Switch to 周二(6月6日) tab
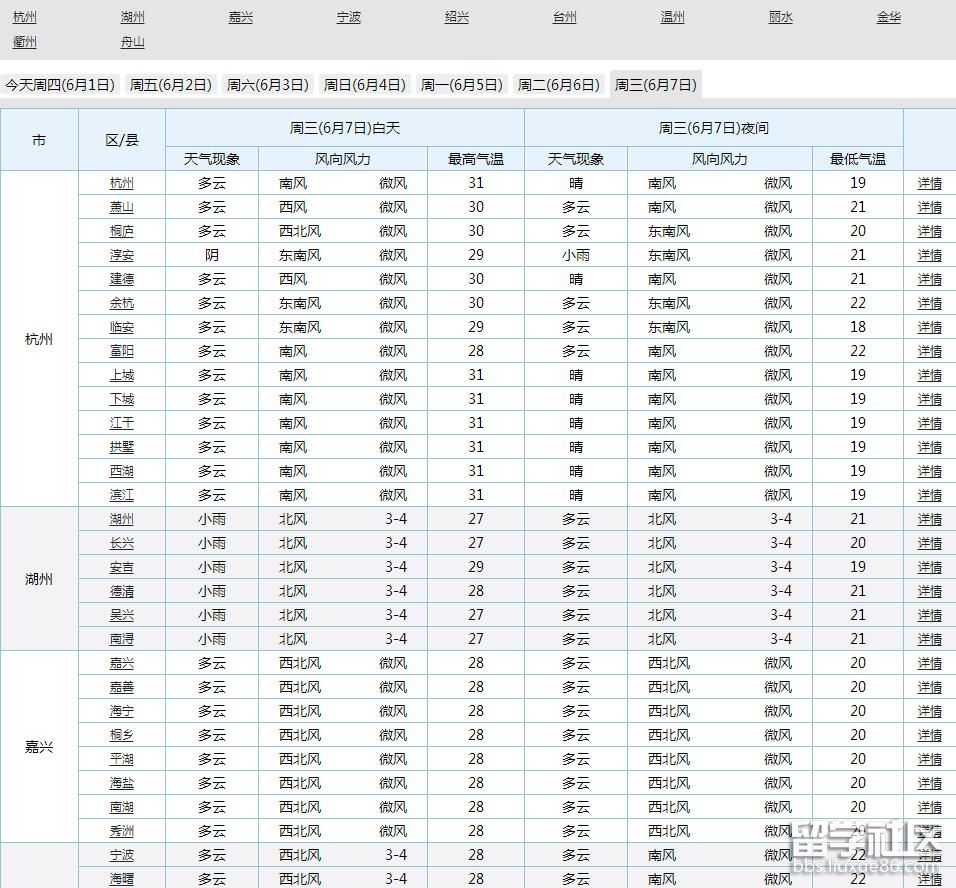This screenshot has height=888, width=956. pyautogui.click(x=559, y=85)
